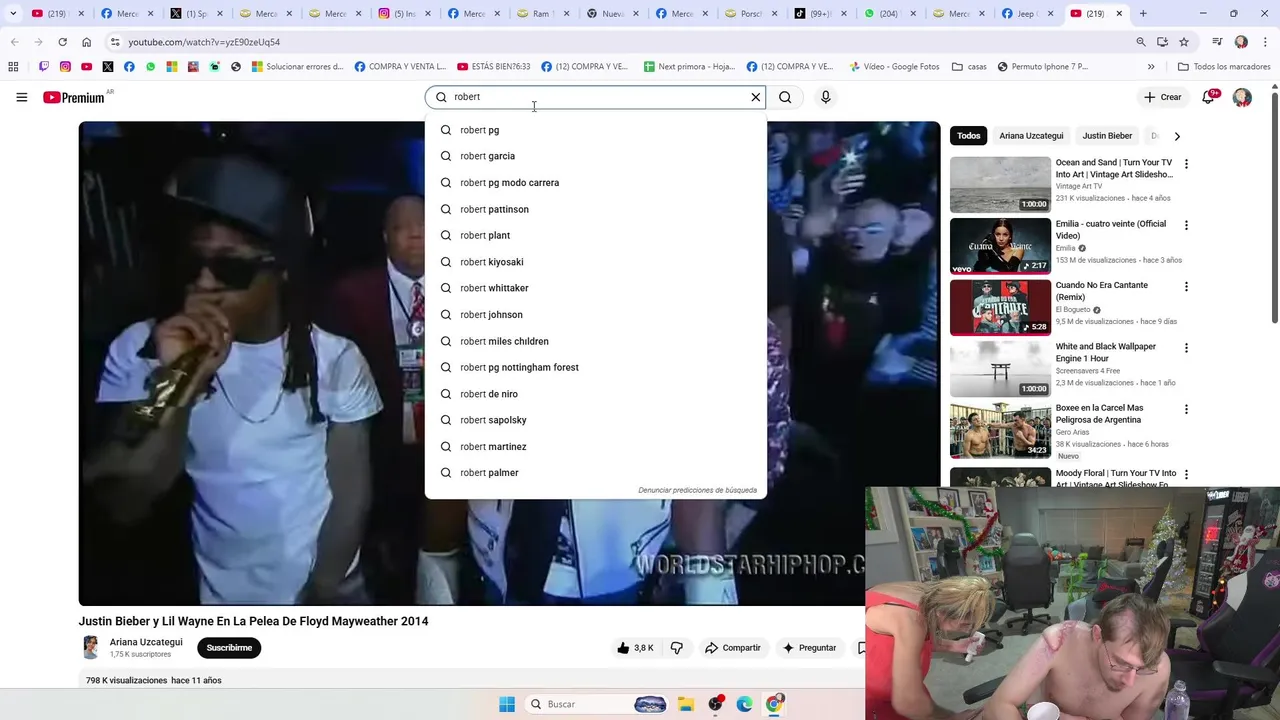Viewport: 1280px width, 720px height.
Task: Open Todos los marcadores folder
Action: [x=1224, y=67]
